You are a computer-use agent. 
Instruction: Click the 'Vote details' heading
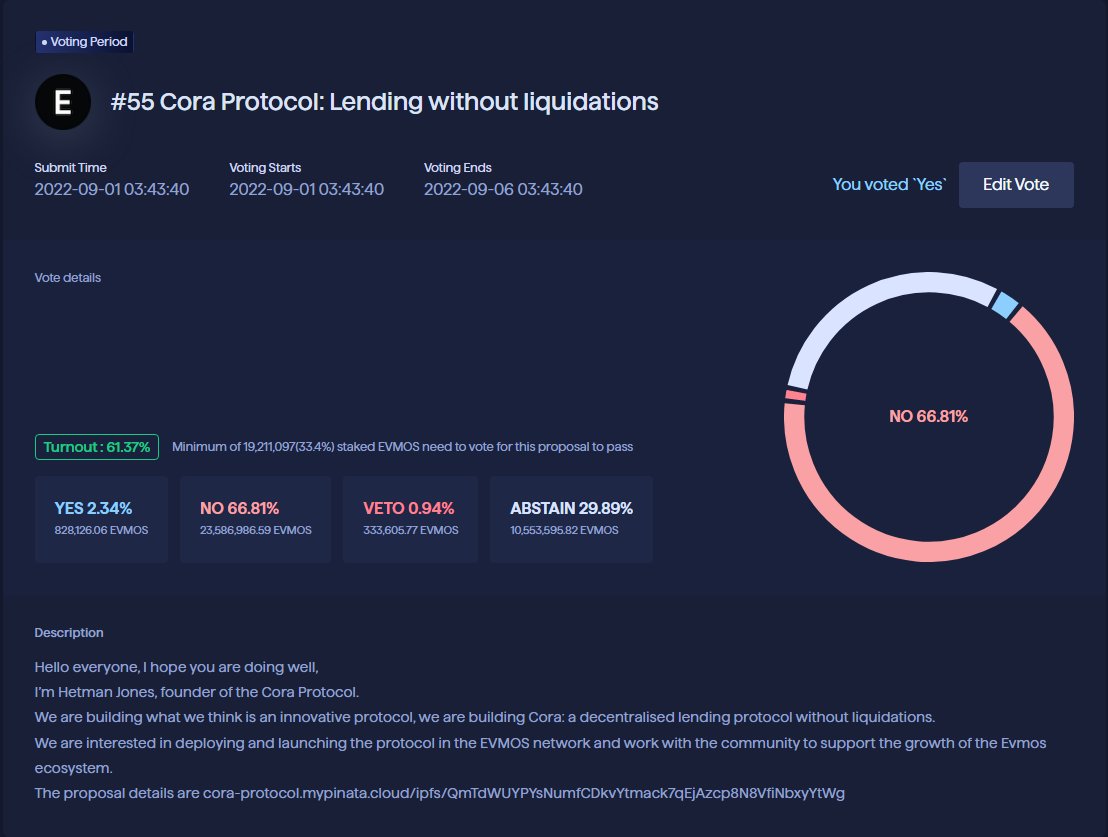pos(68,278)
